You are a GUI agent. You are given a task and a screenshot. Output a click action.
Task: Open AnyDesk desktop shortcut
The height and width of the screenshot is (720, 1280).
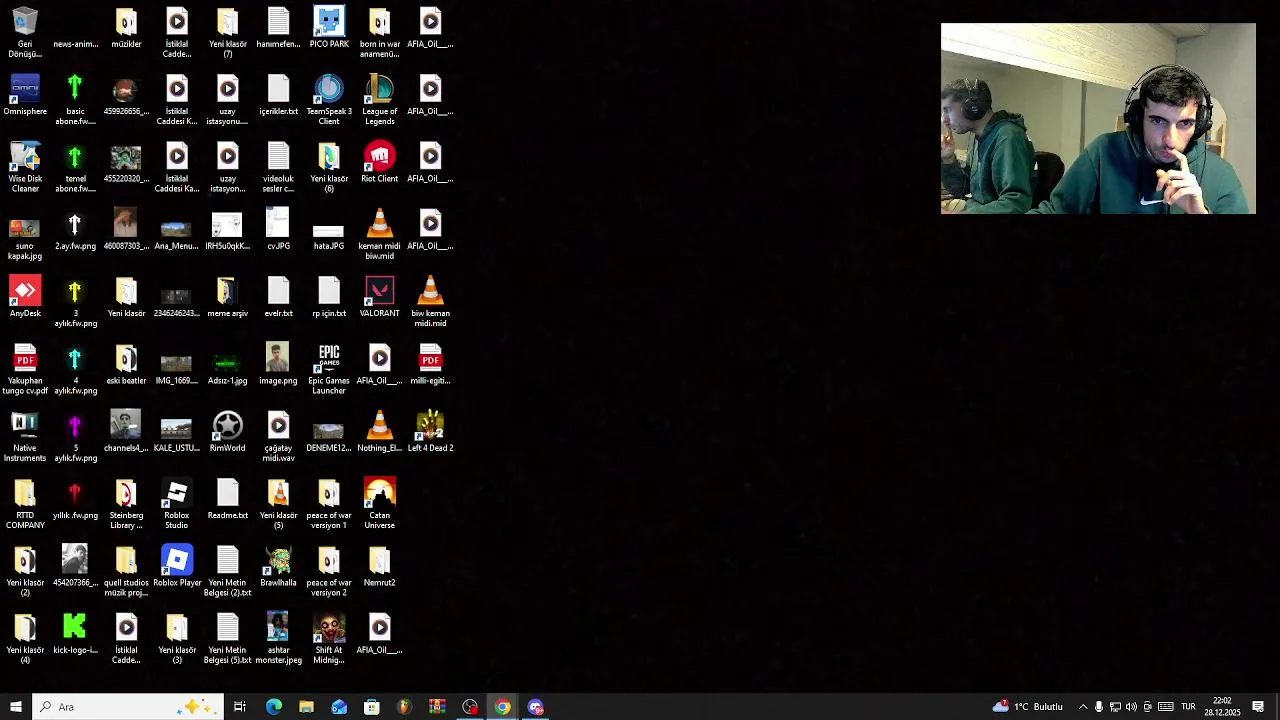click(25, 297)
